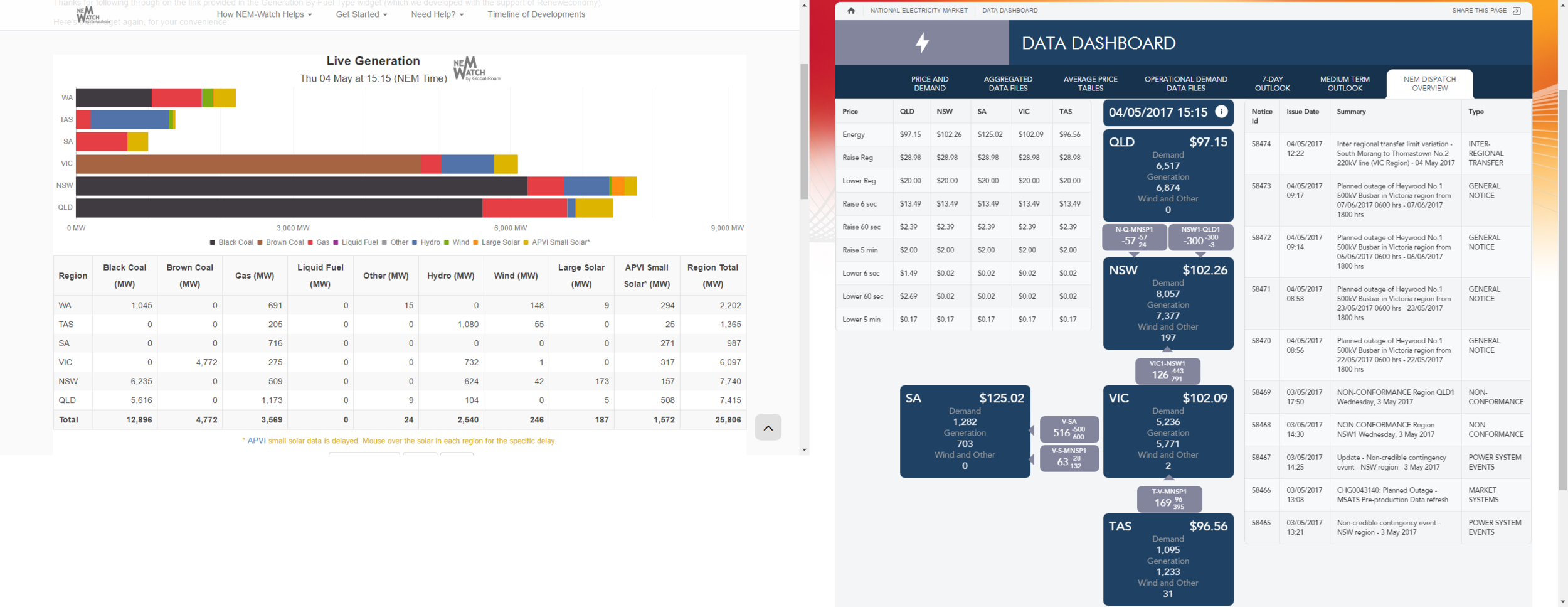Click V-S-MNSP1 interconnector flow box

coord(1069,458)
